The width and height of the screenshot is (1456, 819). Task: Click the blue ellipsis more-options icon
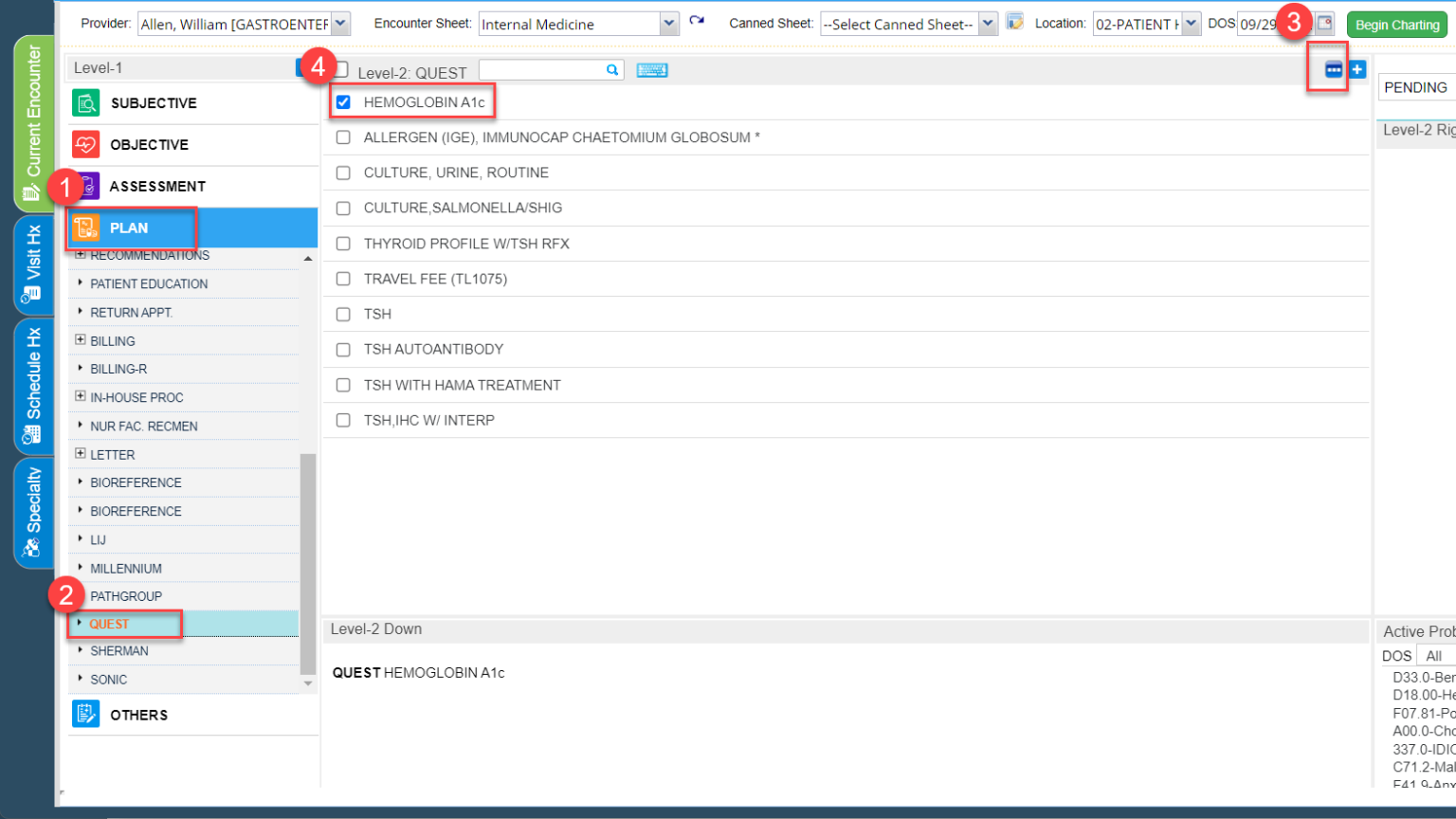pyautogui.click(x=1333, y=69)
